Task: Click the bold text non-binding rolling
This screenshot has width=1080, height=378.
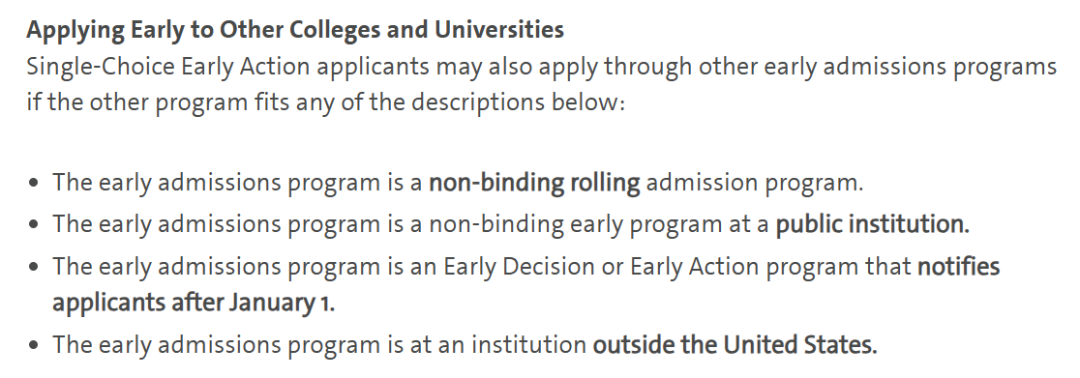Action: coord(534,182)
